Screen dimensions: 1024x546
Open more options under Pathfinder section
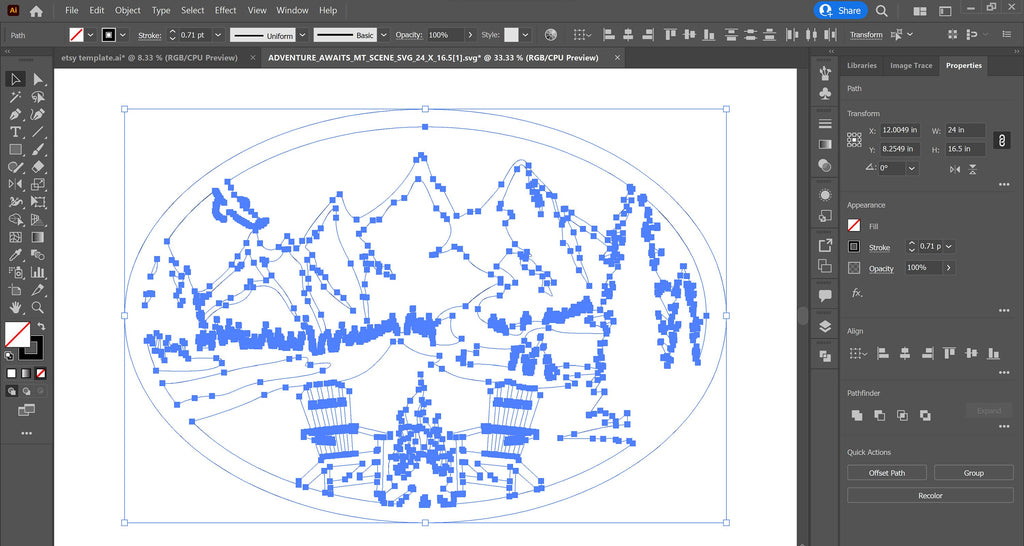[x=1004, y=426]
